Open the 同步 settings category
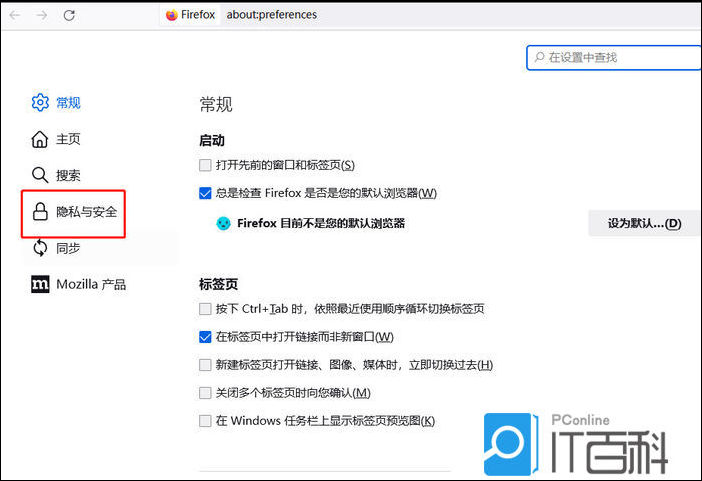This screenshot has width=702, height=481. 68,248
